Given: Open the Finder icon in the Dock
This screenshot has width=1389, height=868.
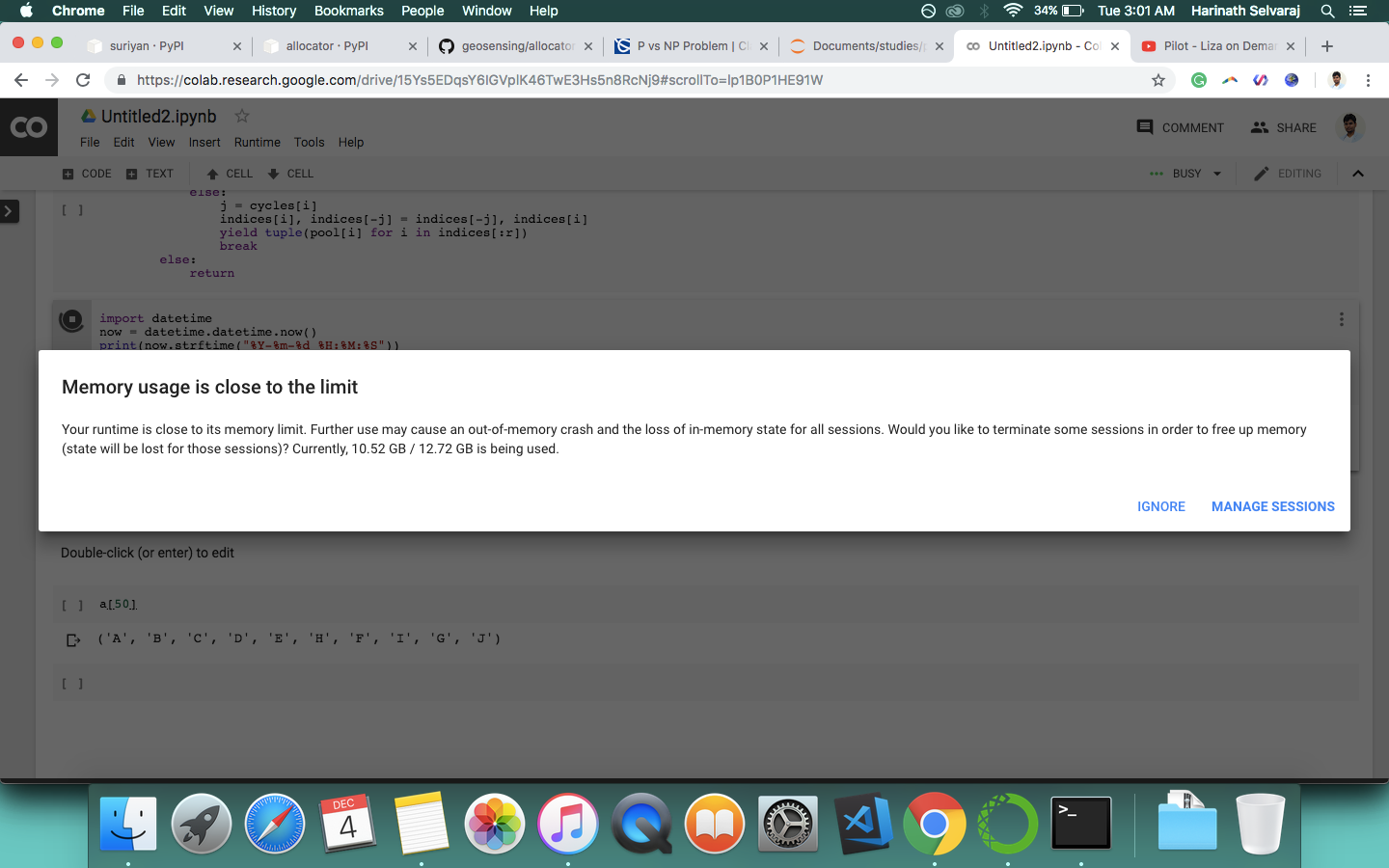Looking at the screenshot, I should pyautogui.click(x=128, y=824).
